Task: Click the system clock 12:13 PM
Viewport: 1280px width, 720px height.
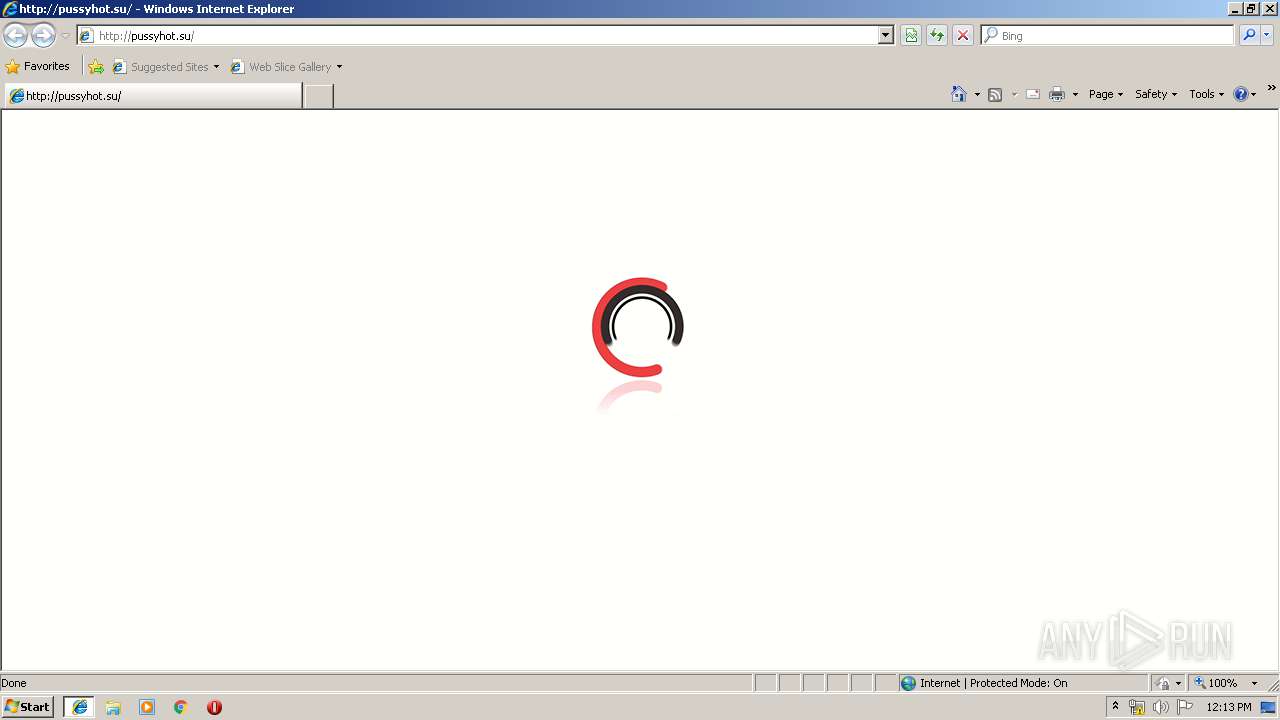Action: pyautogui.click(x=1229, y=707)
